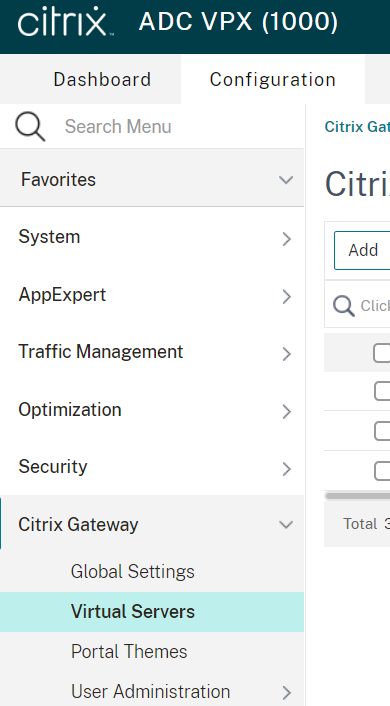
Task: Select the Configuration tab
Action: click(273, 80)
